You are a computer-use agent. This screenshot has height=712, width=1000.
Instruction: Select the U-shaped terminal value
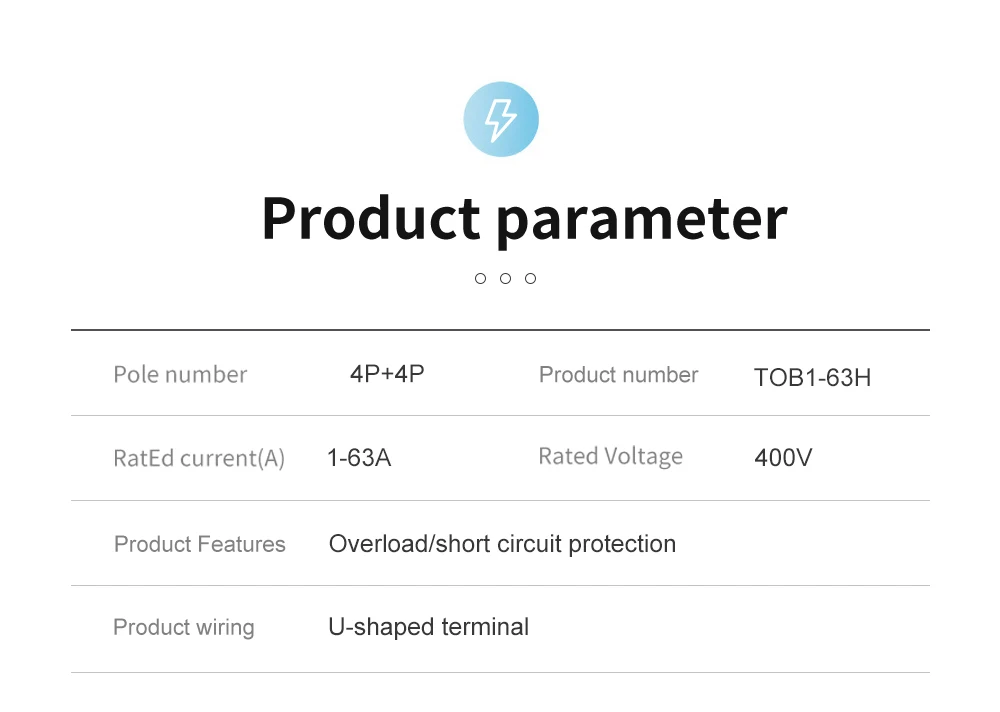point(429,627)
